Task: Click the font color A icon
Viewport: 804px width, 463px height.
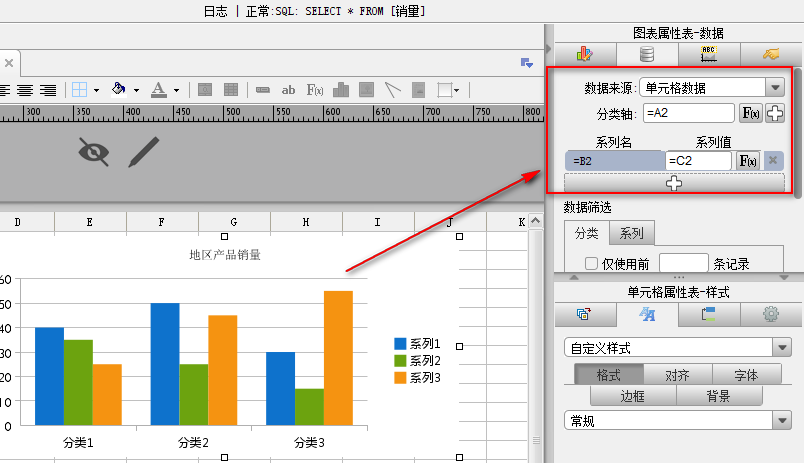Action: [158, 90]
